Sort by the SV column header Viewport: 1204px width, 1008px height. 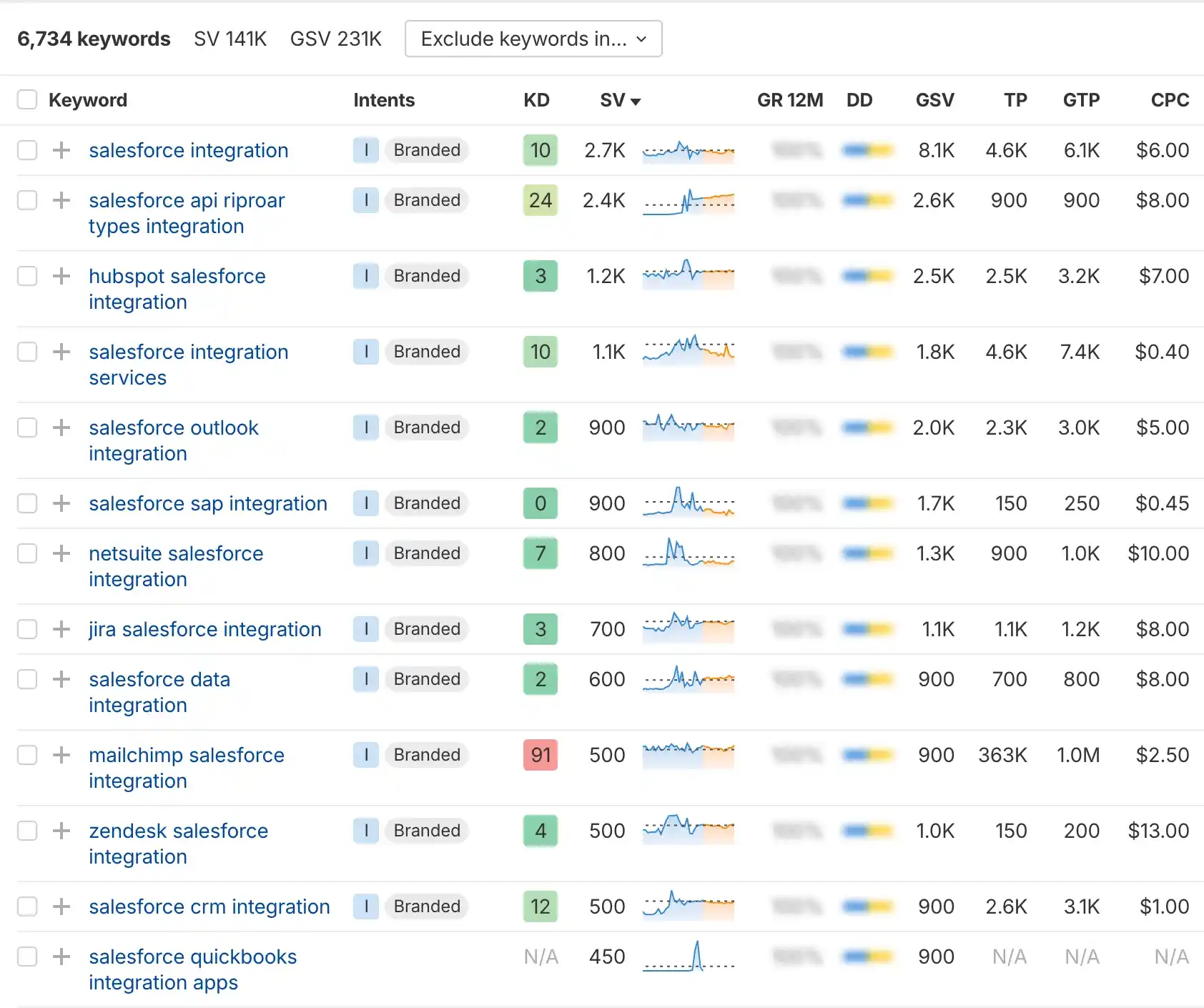point(620,100)
